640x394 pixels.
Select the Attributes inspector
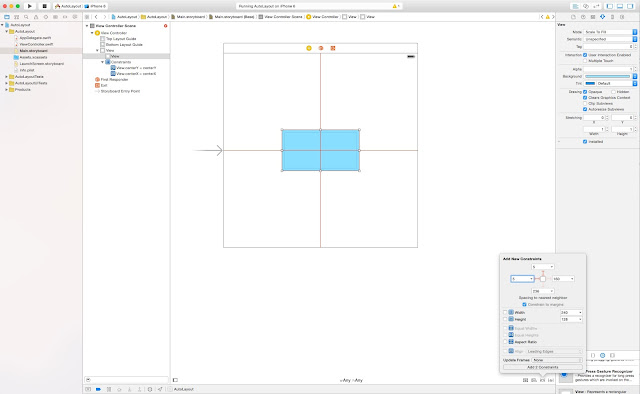[602, 17]
